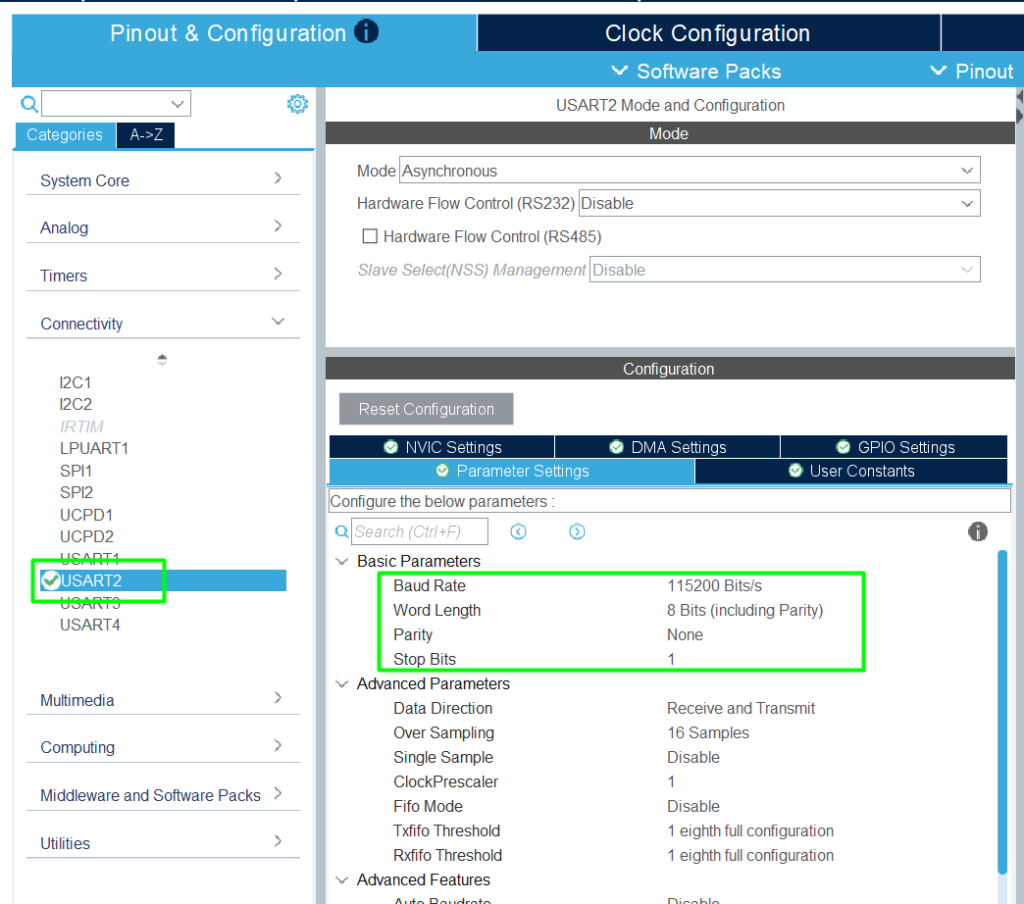Viewport: 1024px width, 904px height.
Task: Click the Reset Configuration button
Action: click(x=426, y=409)
